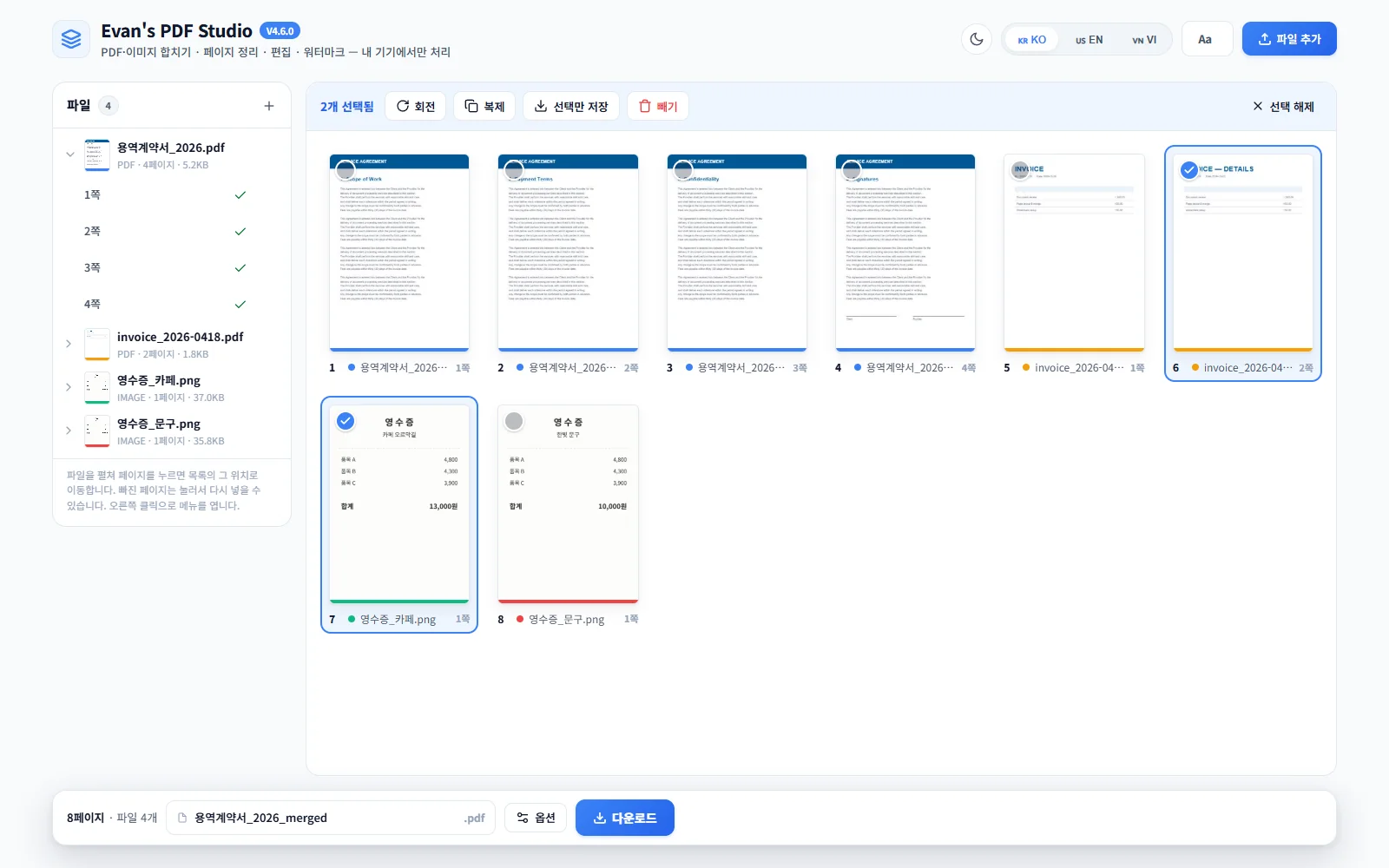The height and width of the screenshot is (868, 1389).
Task: Open the Aa font size option
Action: [x=1207, y=39]
